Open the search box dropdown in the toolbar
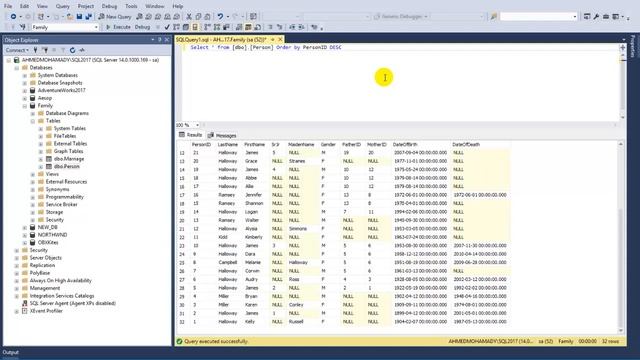Screen dimensions: 640x360 click(x=575, y=17)
